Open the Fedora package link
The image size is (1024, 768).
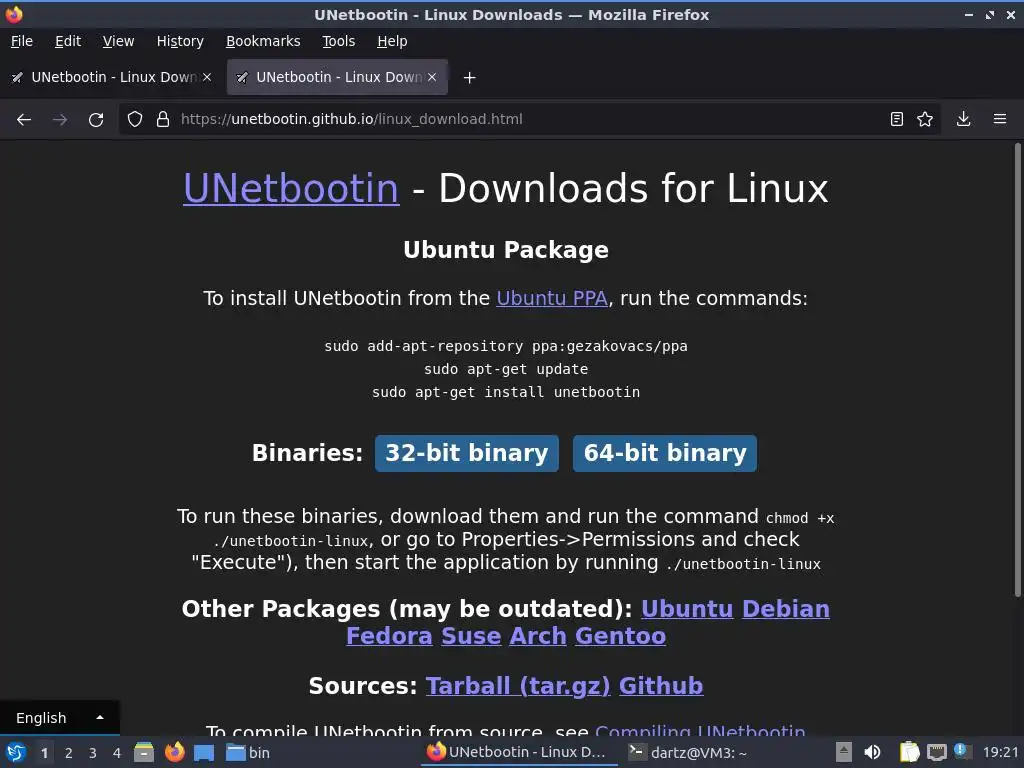389,636
